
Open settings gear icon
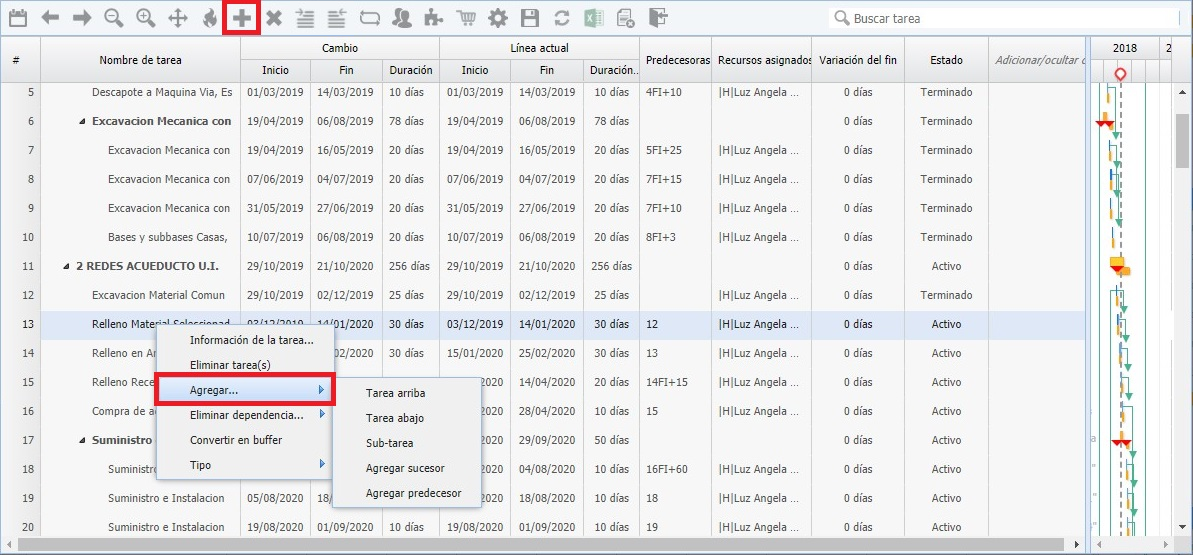498,18
